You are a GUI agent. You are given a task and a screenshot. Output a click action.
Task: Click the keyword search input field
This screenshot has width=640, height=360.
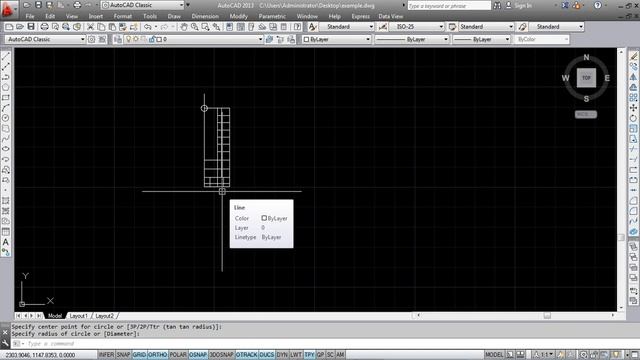(449, 6)
